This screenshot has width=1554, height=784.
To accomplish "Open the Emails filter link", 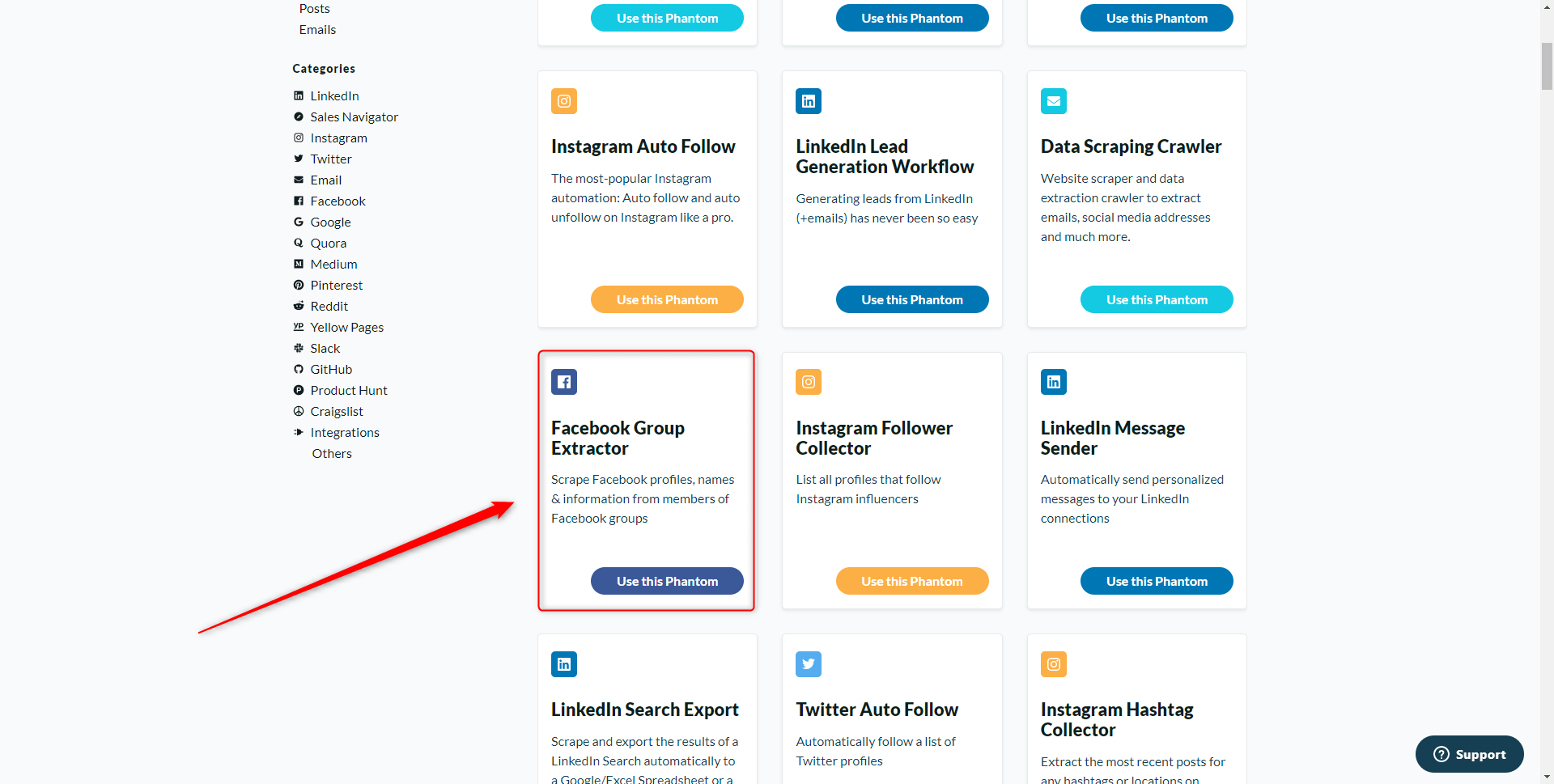I will 317,29.
